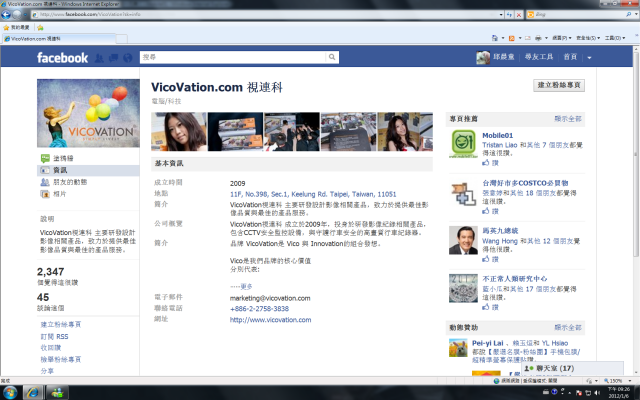Show all sponsored stories (顯示全部)
The height and width of the screenshot is (400, 640).
(x=568, y=327)
